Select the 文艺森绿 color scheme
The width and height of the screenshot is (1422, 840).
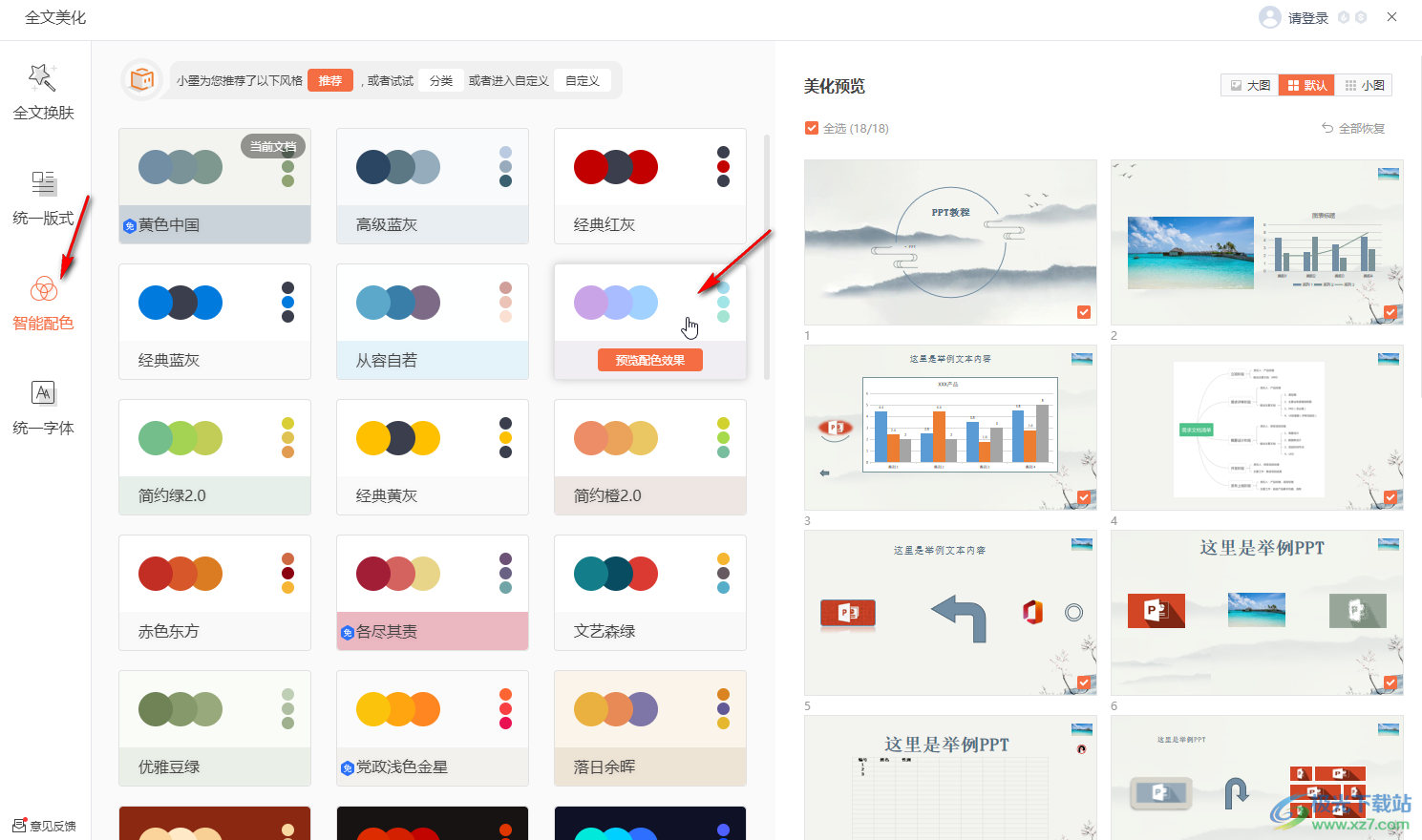coord(650,593)
